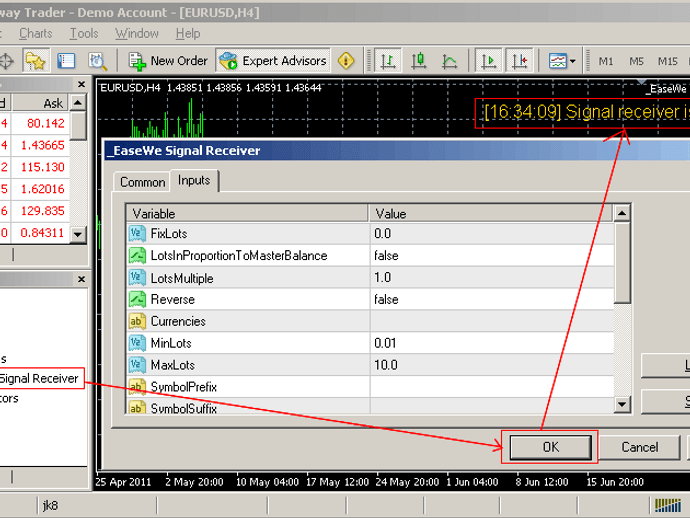Toggle the Expert Advisors button
The width and height of the screenshot is (690, 518).
[273, 61]
